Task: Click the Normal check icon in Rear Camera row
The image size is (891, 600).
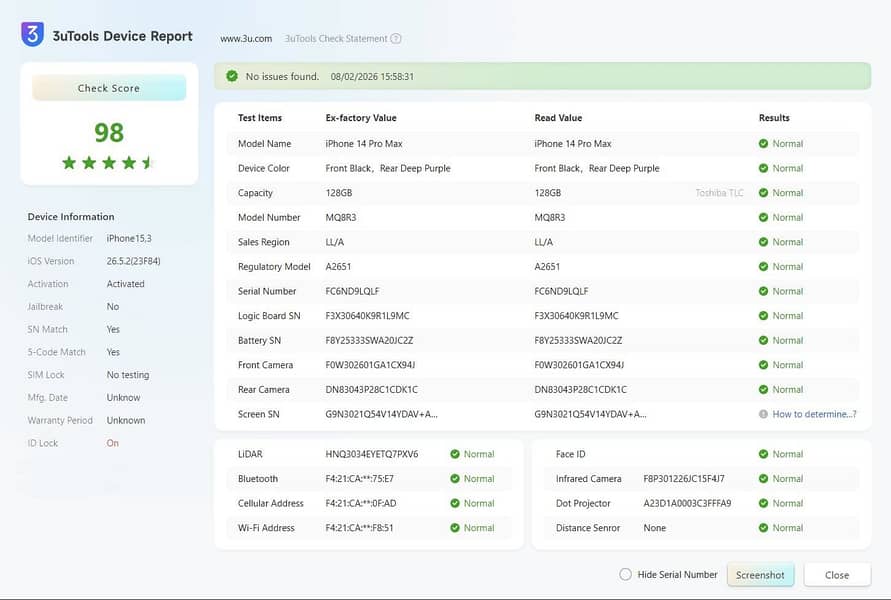Action: click(x=763, y=390)
